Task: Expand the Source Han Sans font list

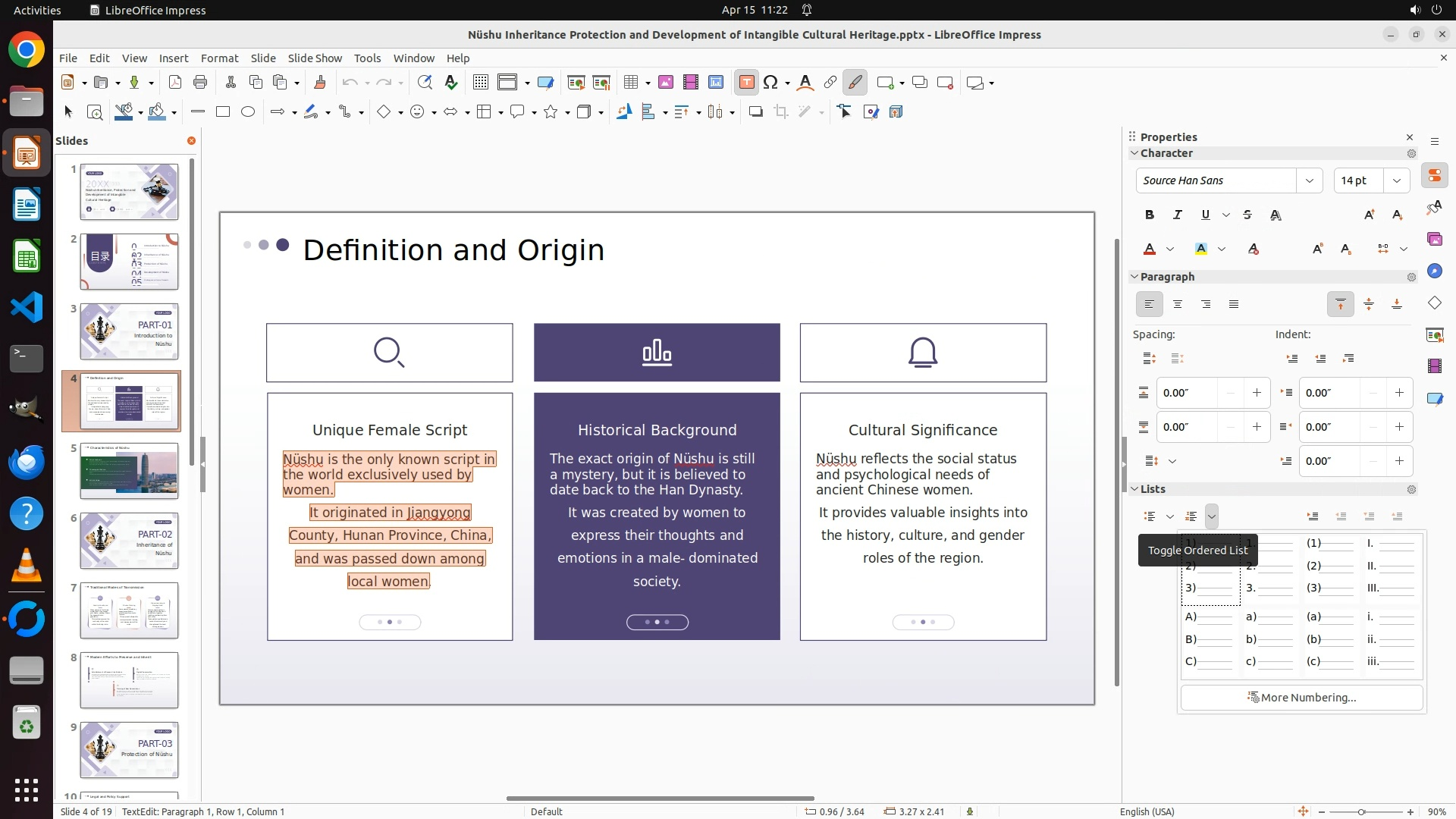Action: tap(1309, 180)
